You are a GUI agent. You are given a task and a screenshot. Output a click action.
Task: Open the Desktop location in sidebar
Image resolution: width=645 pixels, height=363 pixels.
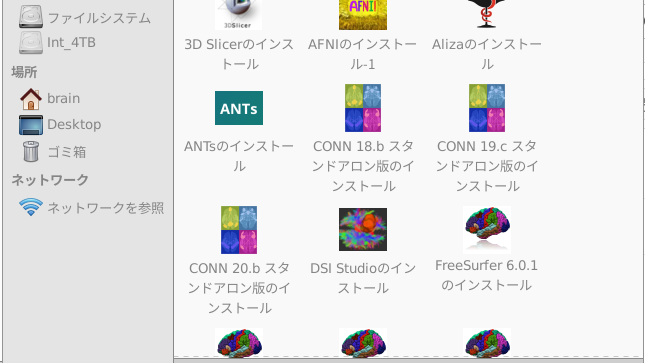(60, 125)
